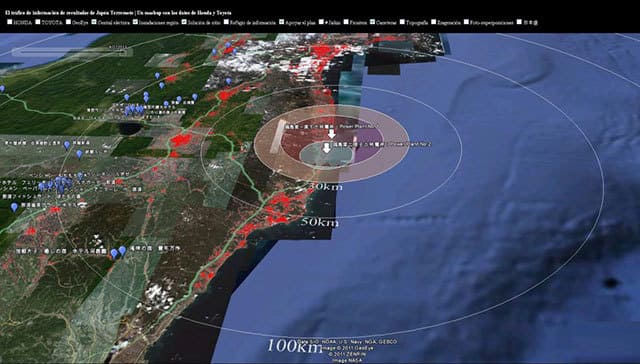The width and height of the screenshot is (640, 364).
Task: Select large blue pin beside 浅峰の湯 label
Action: click(122, 251)
